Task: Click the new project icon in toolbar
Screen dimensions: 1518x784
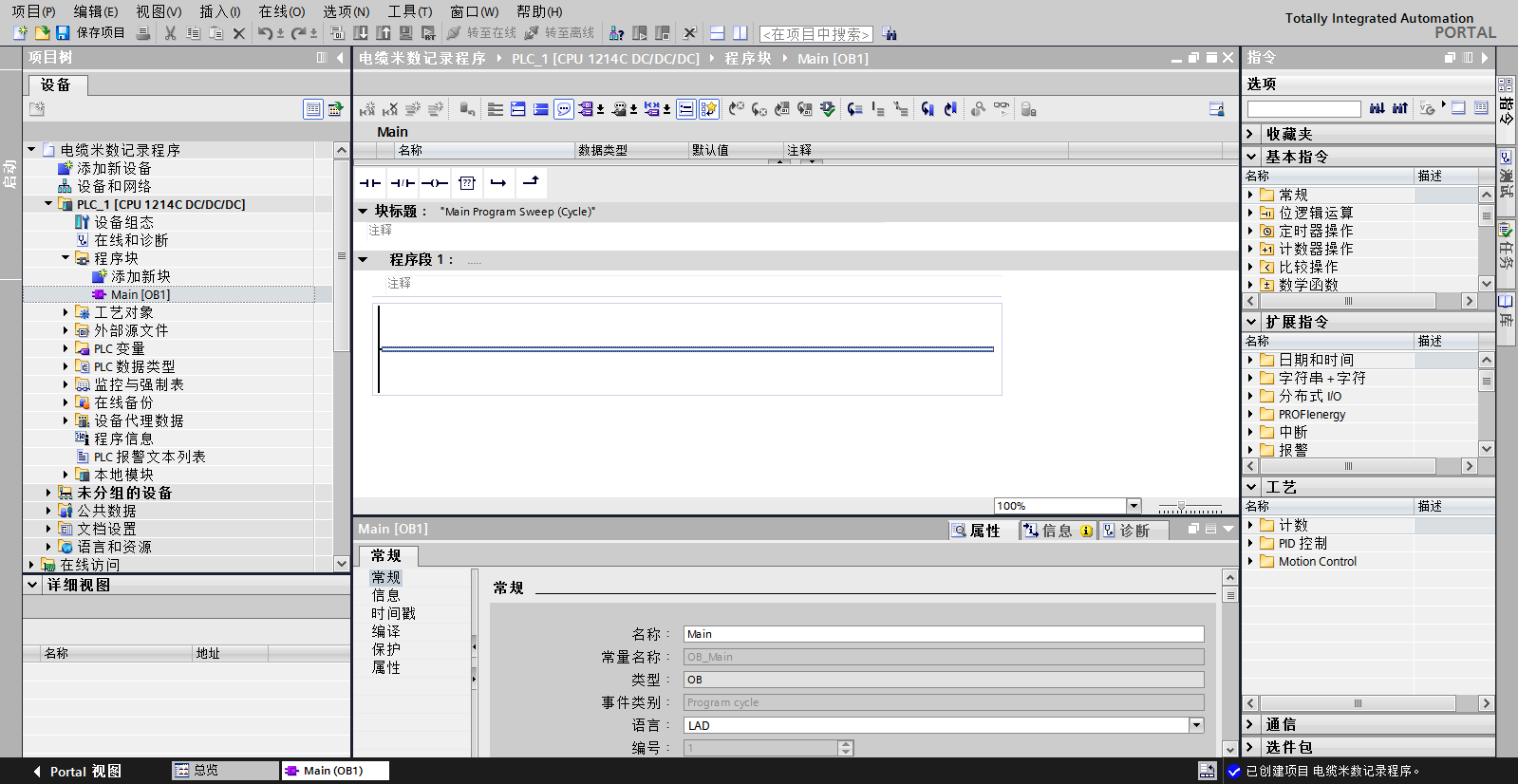Action: (x=20, y=33)
